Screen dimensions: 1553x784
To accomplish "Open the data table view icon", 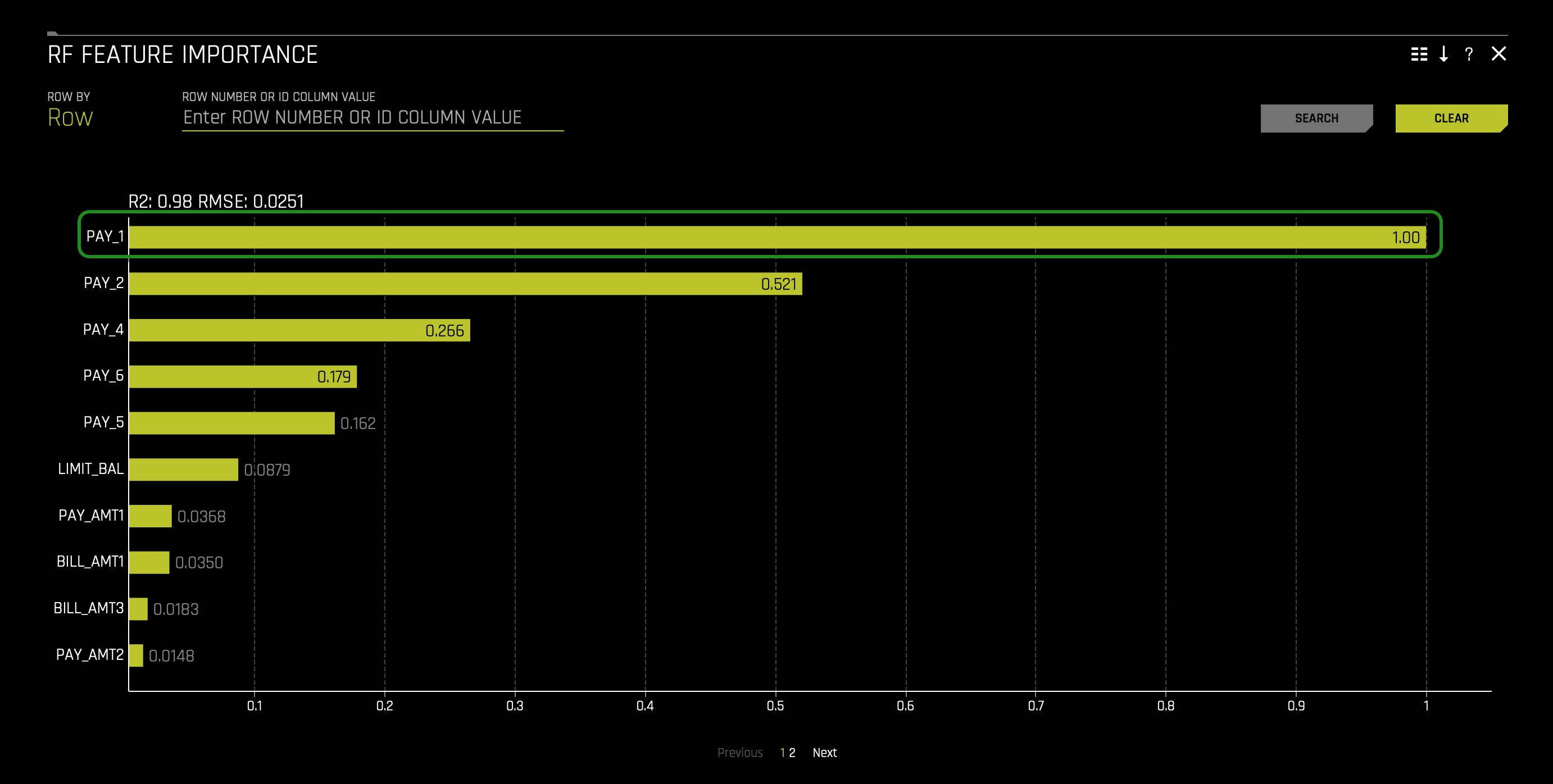I will pyautogui.click(x=1419, y=54).
